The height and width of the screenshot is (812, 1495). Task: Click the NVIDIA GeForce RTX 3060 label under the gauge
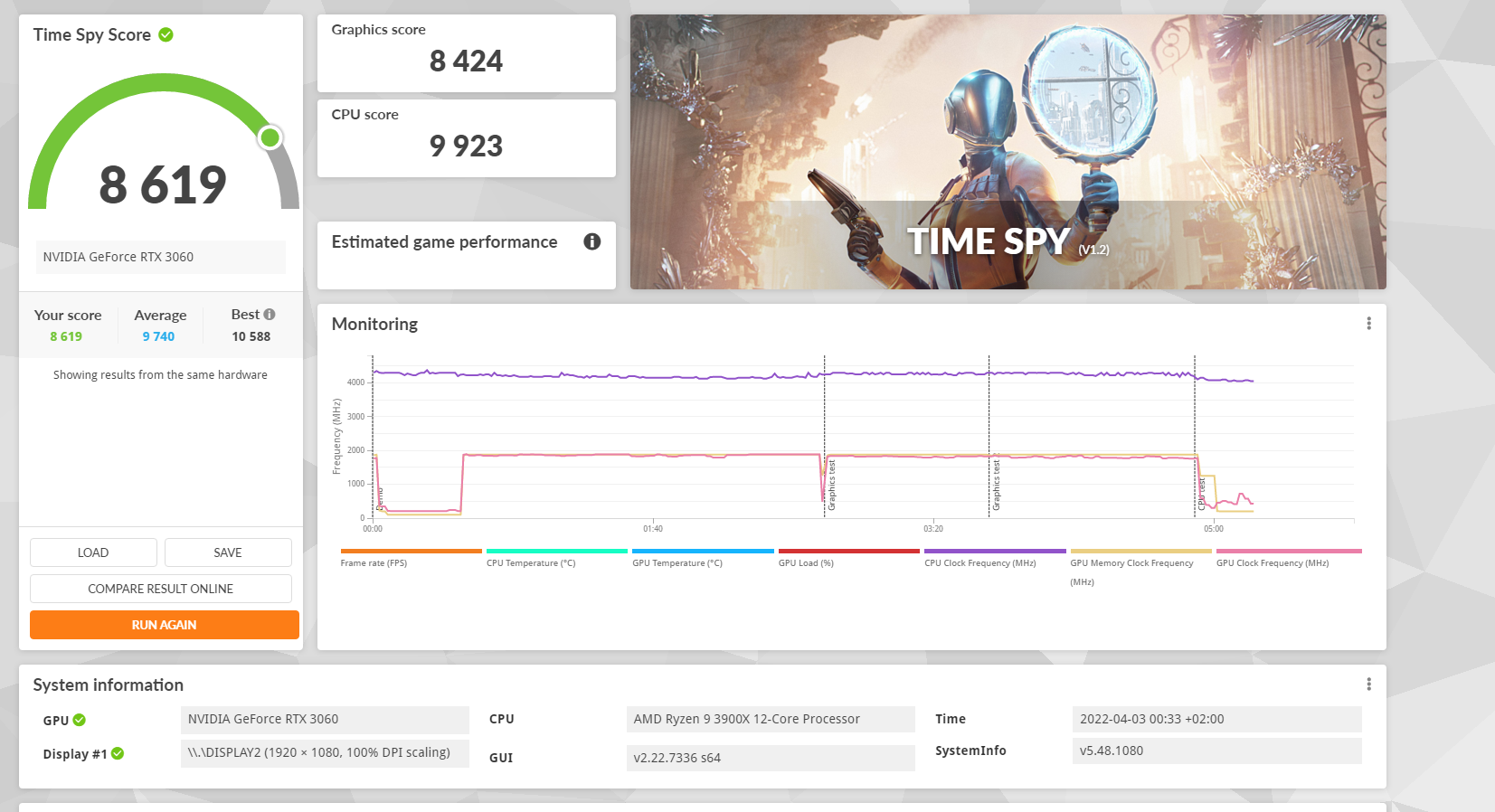[161, 257]
